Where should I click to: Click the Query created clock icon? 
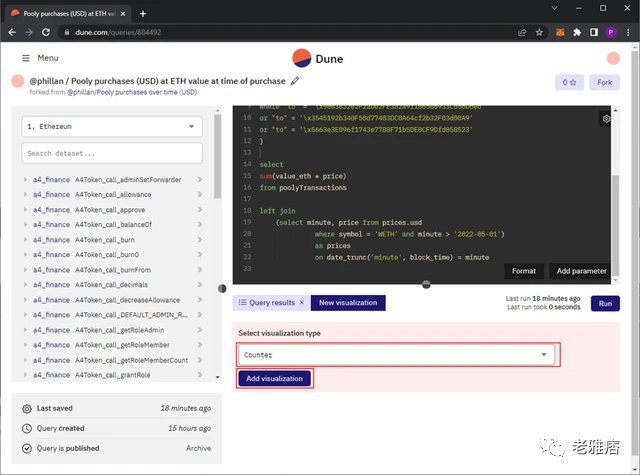click(27, 428)
